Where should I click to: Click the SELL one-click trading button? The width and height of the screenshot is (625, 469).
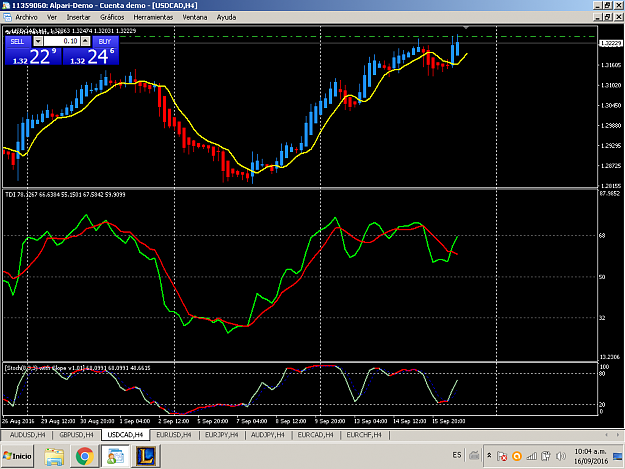(x=18, y=41)
